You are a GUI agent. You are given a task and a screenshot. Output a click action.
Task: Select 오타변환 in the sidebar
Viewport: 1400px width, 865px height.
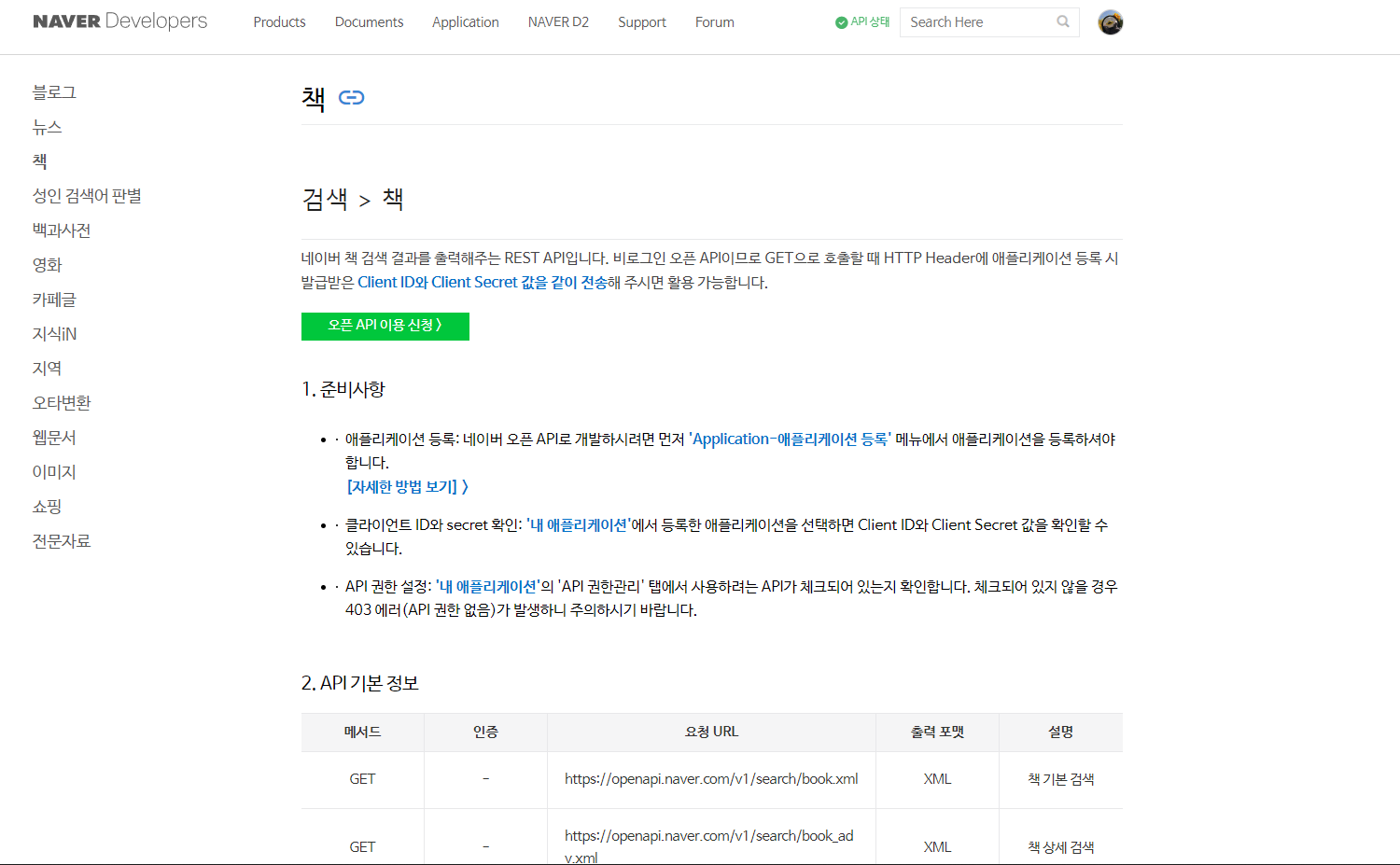tap(62, 403)
